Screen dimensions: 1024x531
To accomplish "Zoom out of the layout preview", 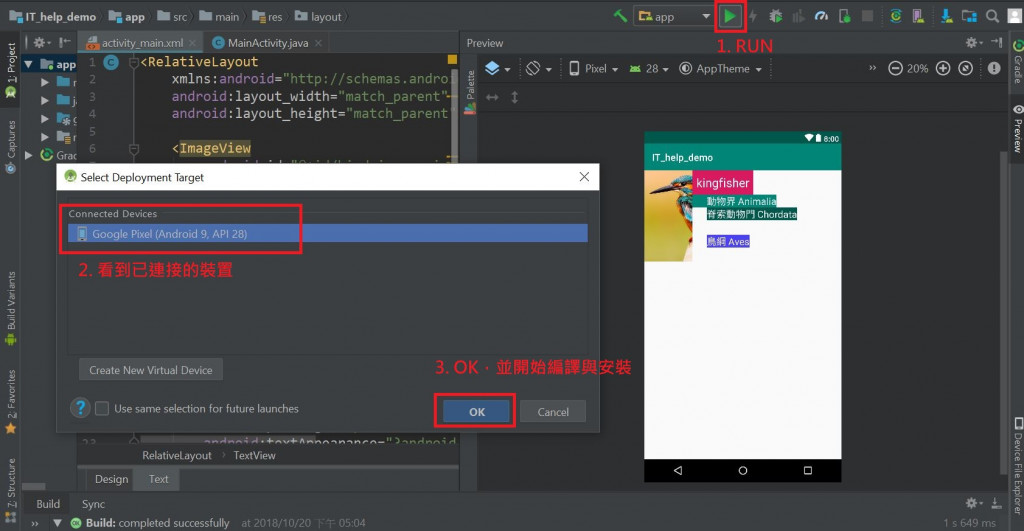I will pyautogui.click(x=895, y=69).
